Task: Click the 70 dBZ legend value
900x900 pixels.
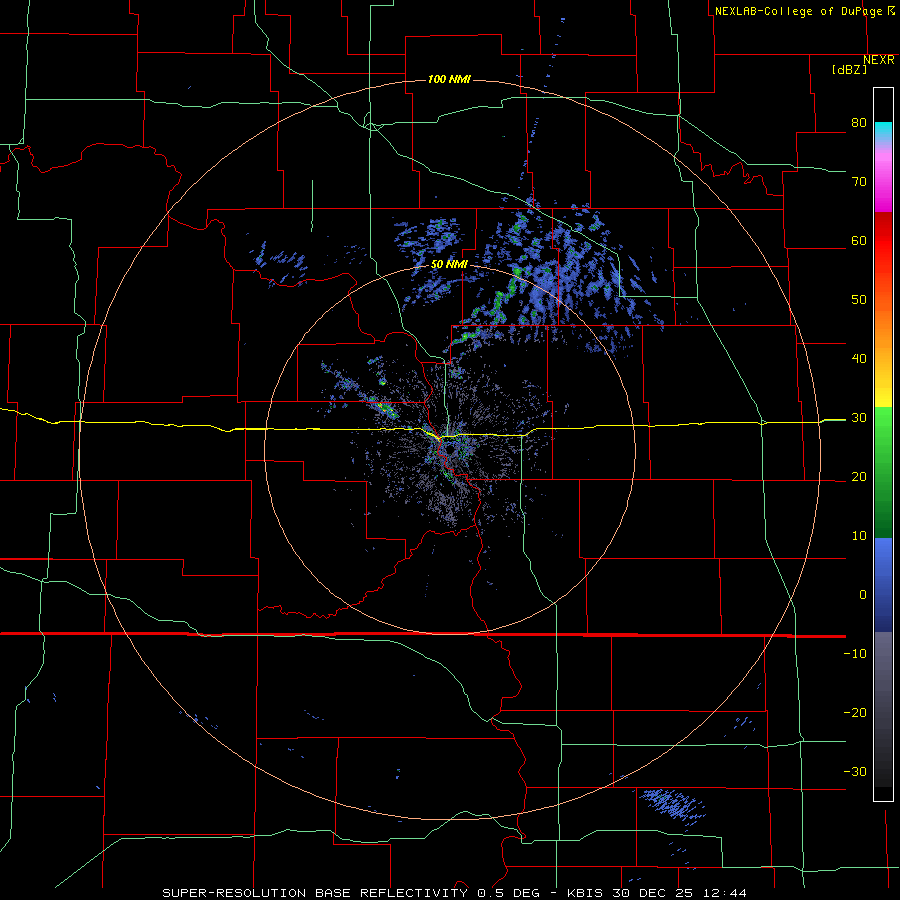Action: coord(859,182)
